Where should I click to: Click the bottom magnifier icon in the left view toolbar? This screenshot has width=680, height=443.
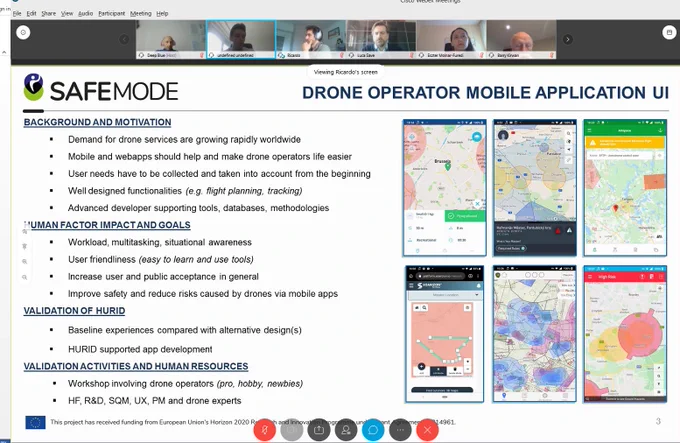click(25, 277)
